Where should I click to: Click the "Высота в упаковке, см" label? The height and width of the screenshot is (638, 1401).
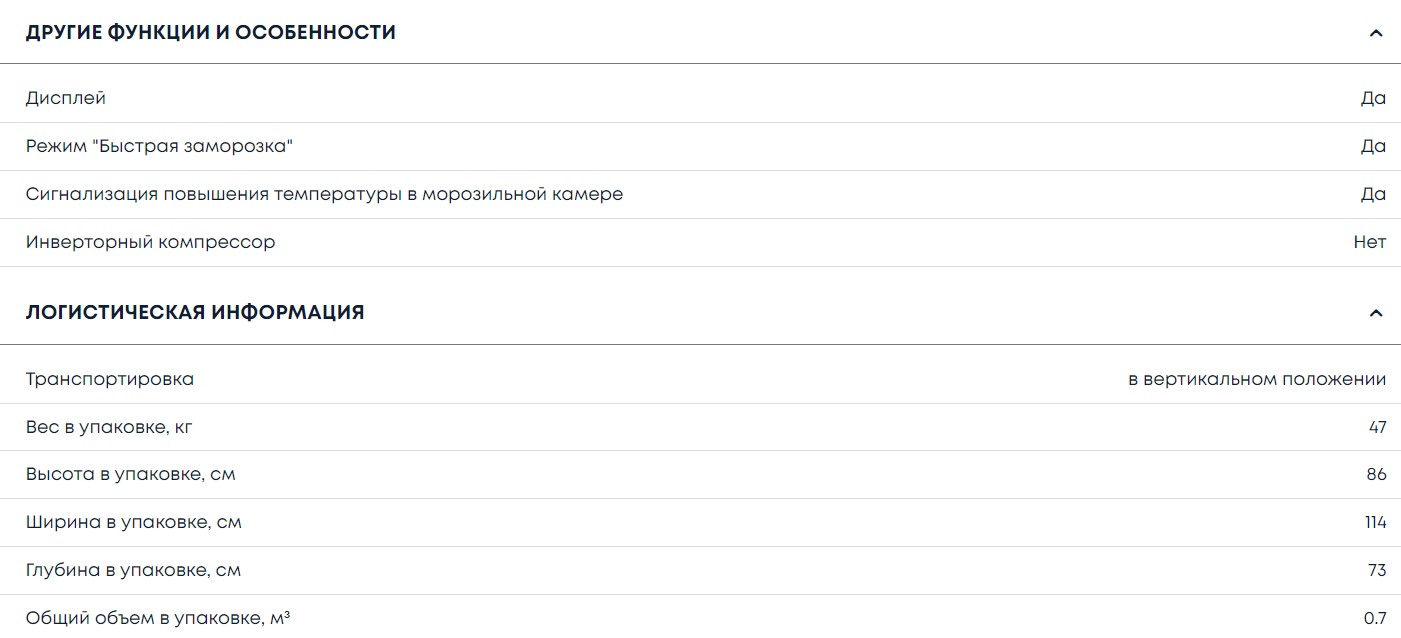point(131,474)
